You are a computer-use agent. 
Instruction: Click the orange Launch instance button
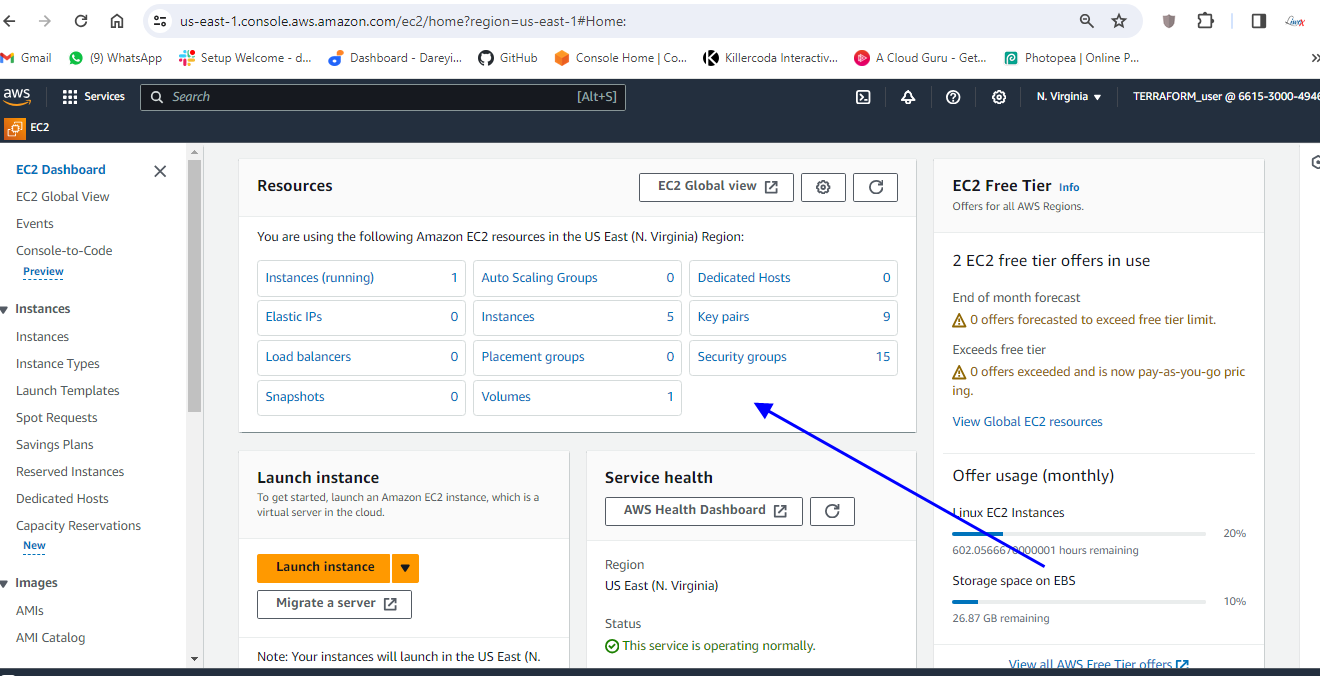pyautogui.click(x=325, y=567)
